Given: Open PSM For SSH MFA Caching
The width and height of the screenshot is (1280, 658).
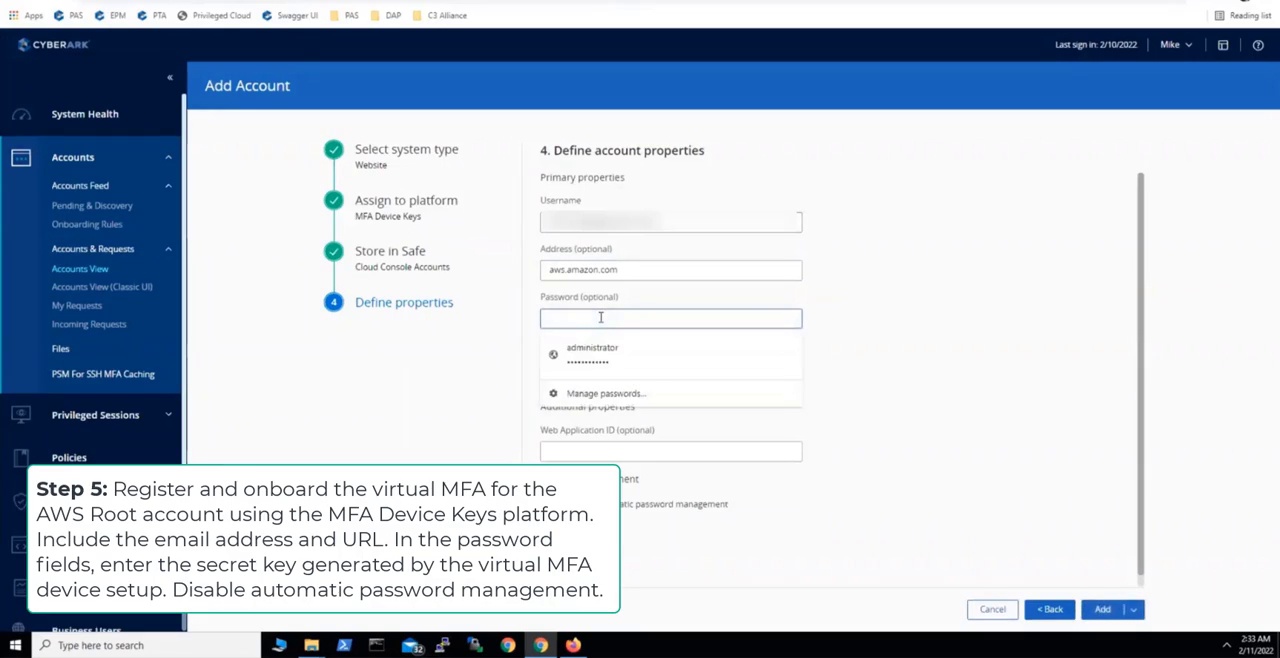Looking at the screenshot, I should tap(103, 373).
